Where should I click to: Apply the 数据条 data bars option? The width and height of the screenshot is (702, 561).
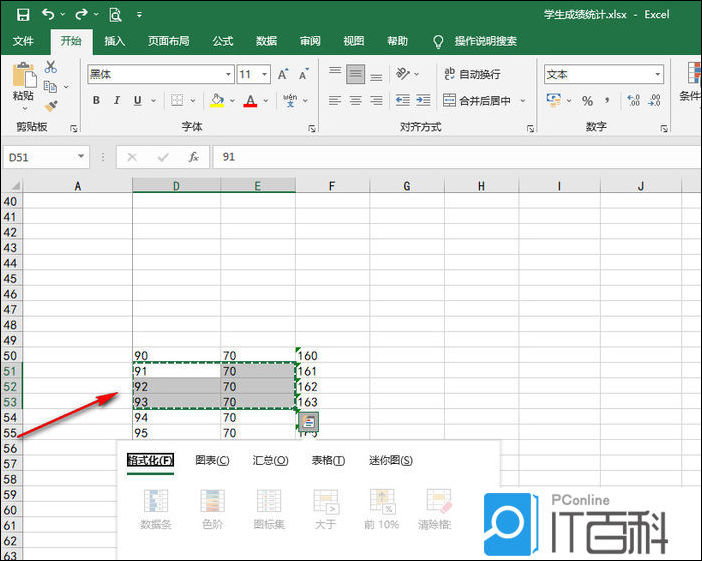pyautogui.click(x=154, y=509)
